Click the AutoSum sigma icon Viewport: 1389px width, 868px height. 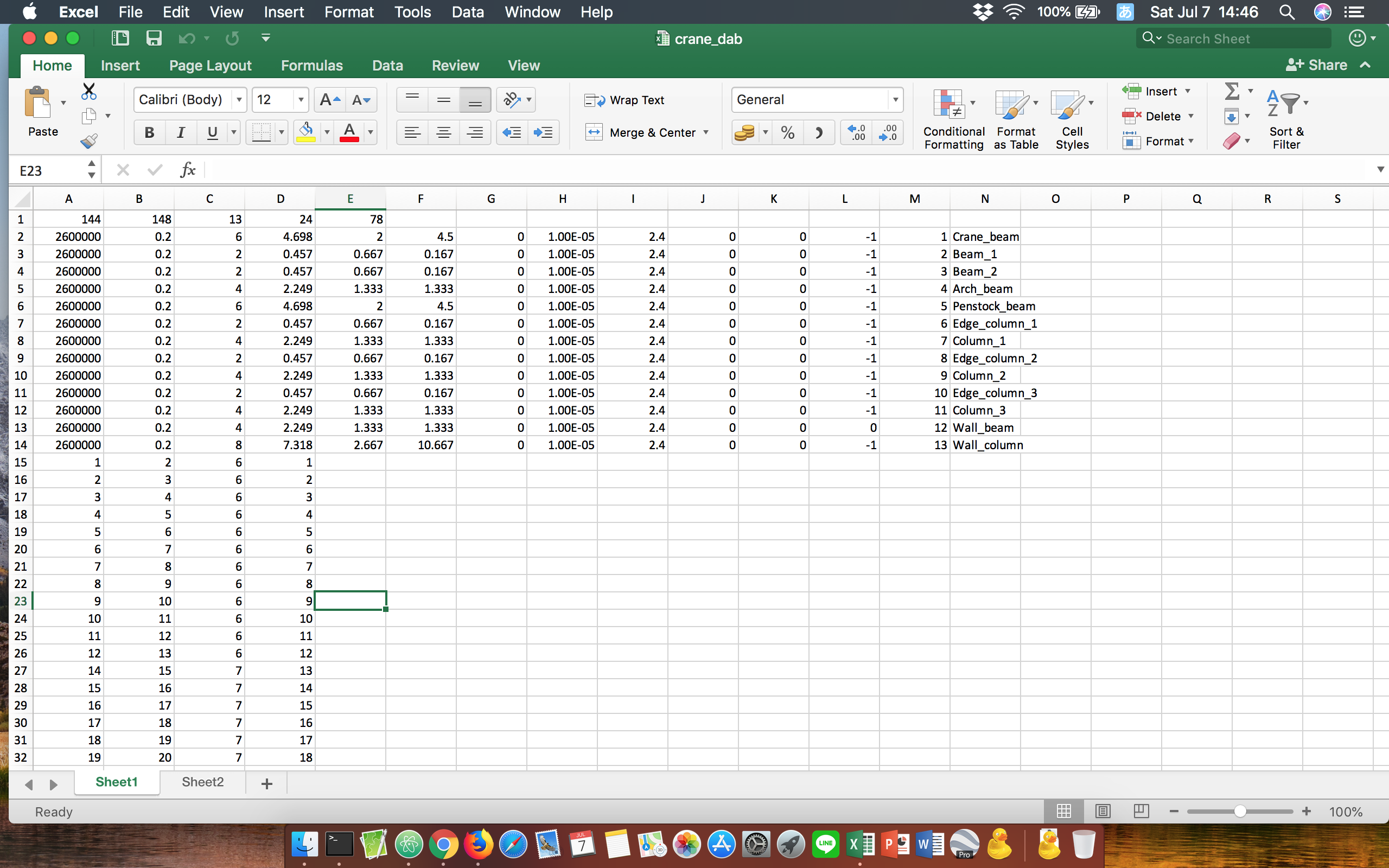tap(1232, 91)
